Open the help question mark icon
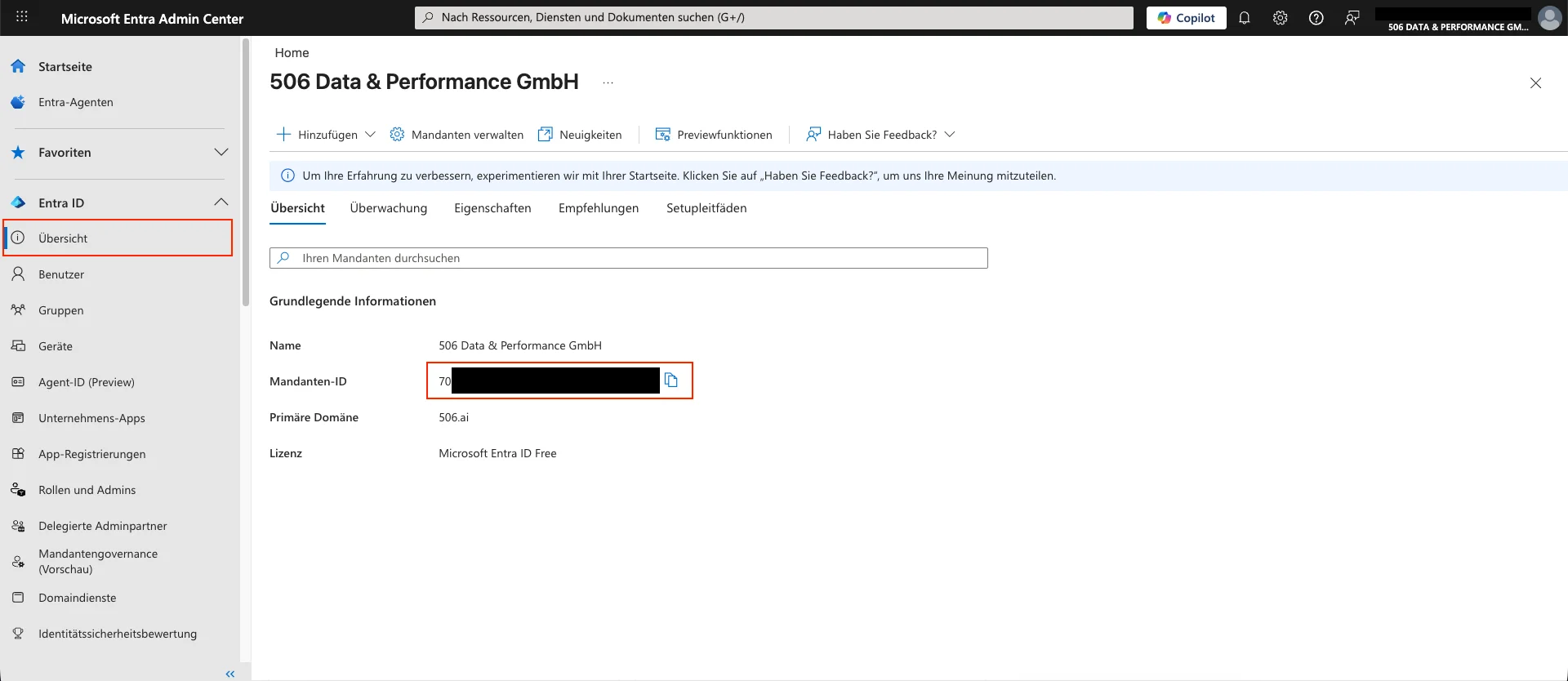 (x=1316, y=18)
